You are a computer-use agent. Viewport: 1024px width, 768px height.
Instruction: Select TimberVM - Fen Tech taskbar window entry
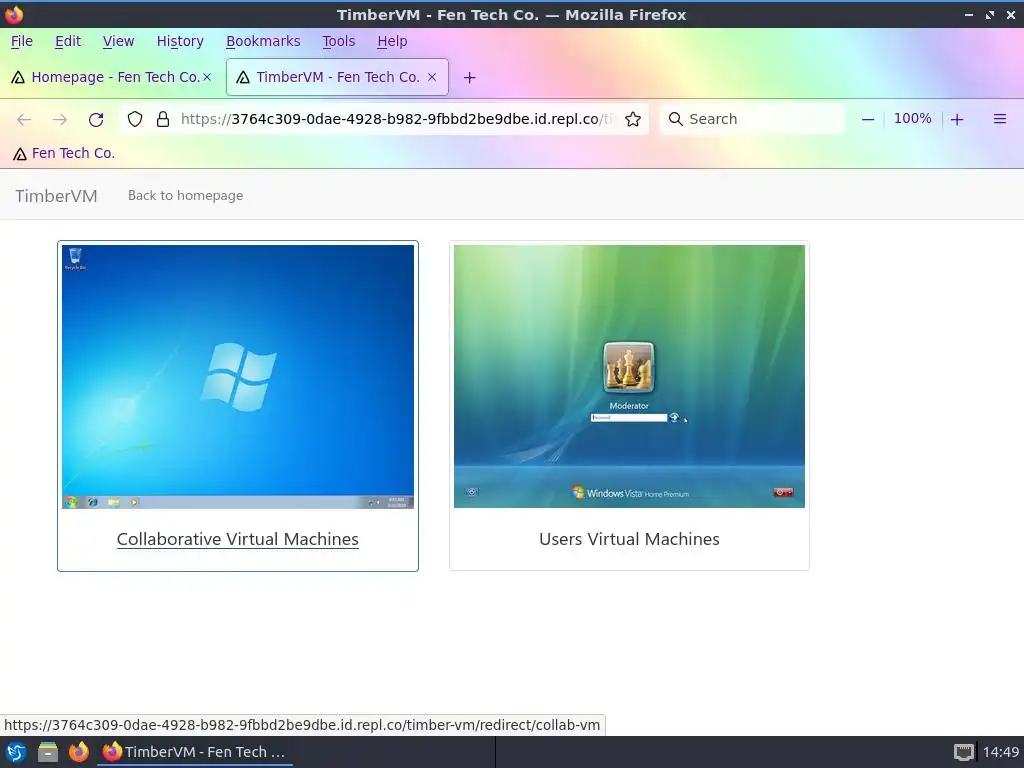(195, 752)
